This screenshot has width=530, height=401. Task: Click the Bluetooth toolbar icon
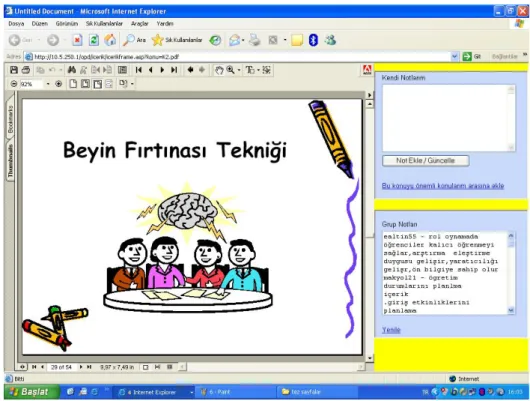pyautogui.click(x=313, y=40)
